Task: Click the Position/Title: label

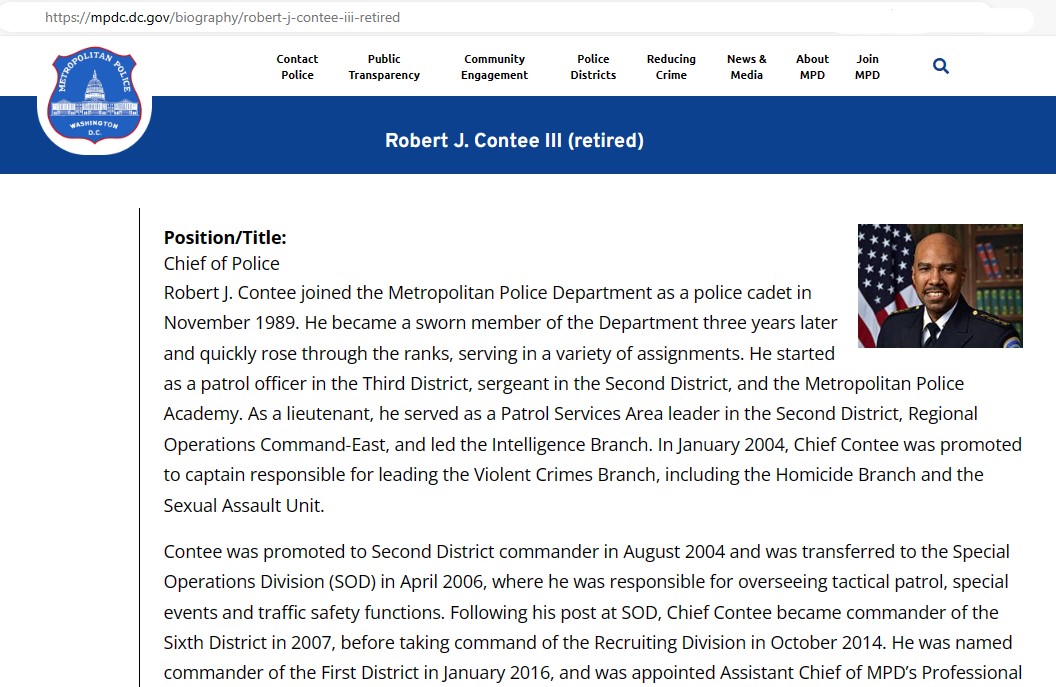Action: coord(225,237)
